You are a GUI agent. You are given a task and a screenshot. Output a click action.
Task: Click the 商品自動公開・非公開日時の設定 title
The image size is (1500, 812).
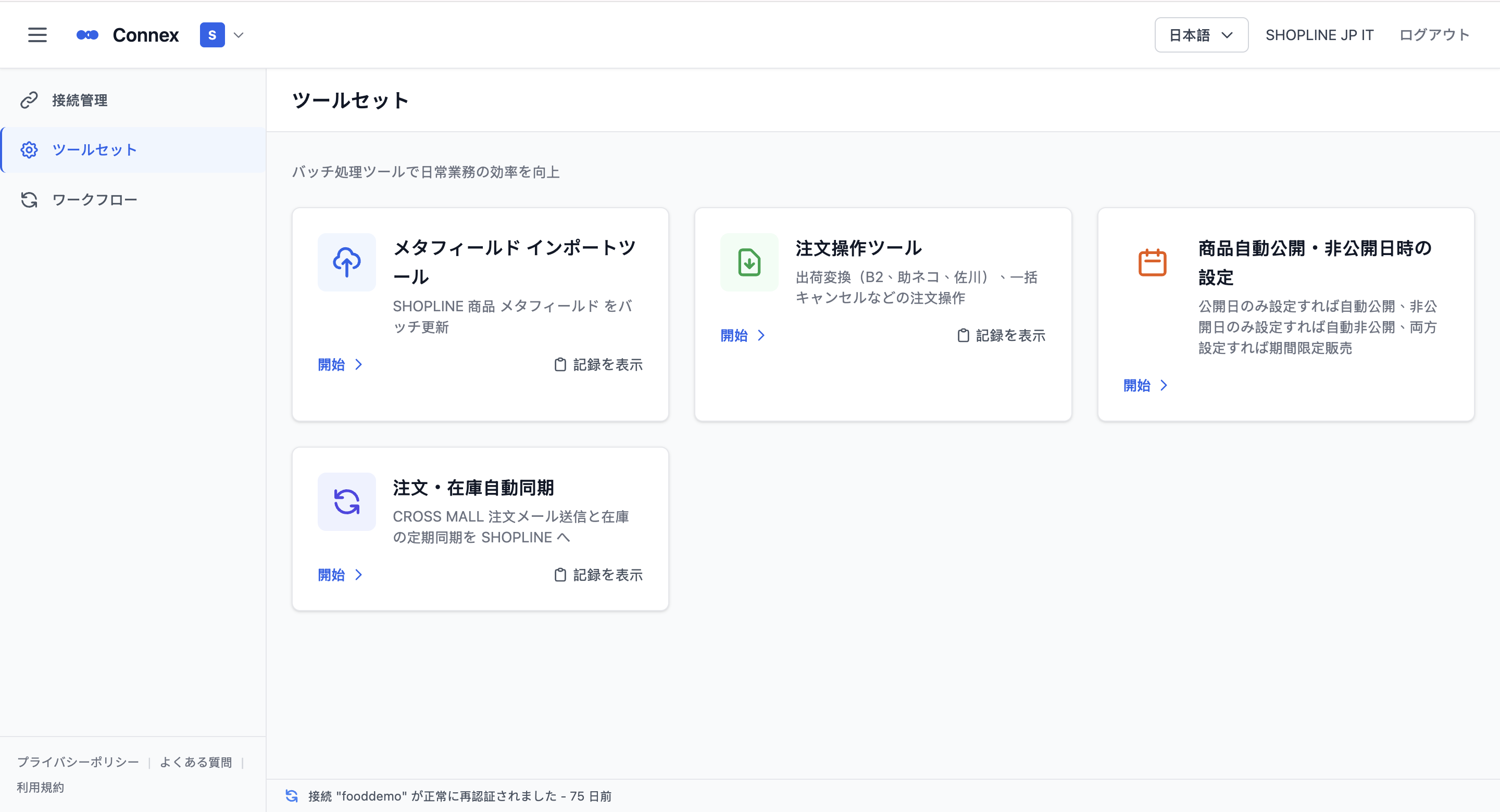pyautogui.click(x=1315, y=262)
